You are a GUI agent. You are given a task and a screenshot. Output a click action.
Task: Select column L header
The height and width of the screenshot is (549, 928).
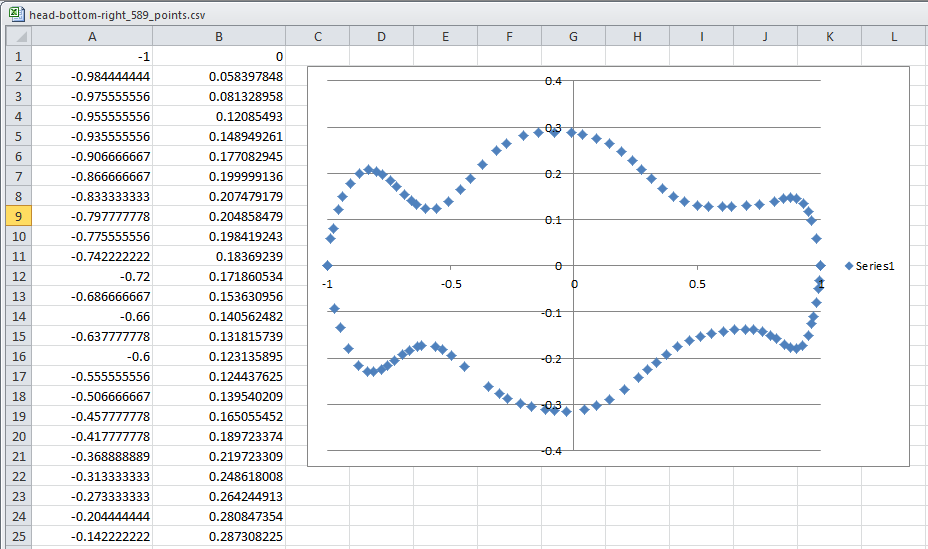pyautogui.click(x=894, y=37)
